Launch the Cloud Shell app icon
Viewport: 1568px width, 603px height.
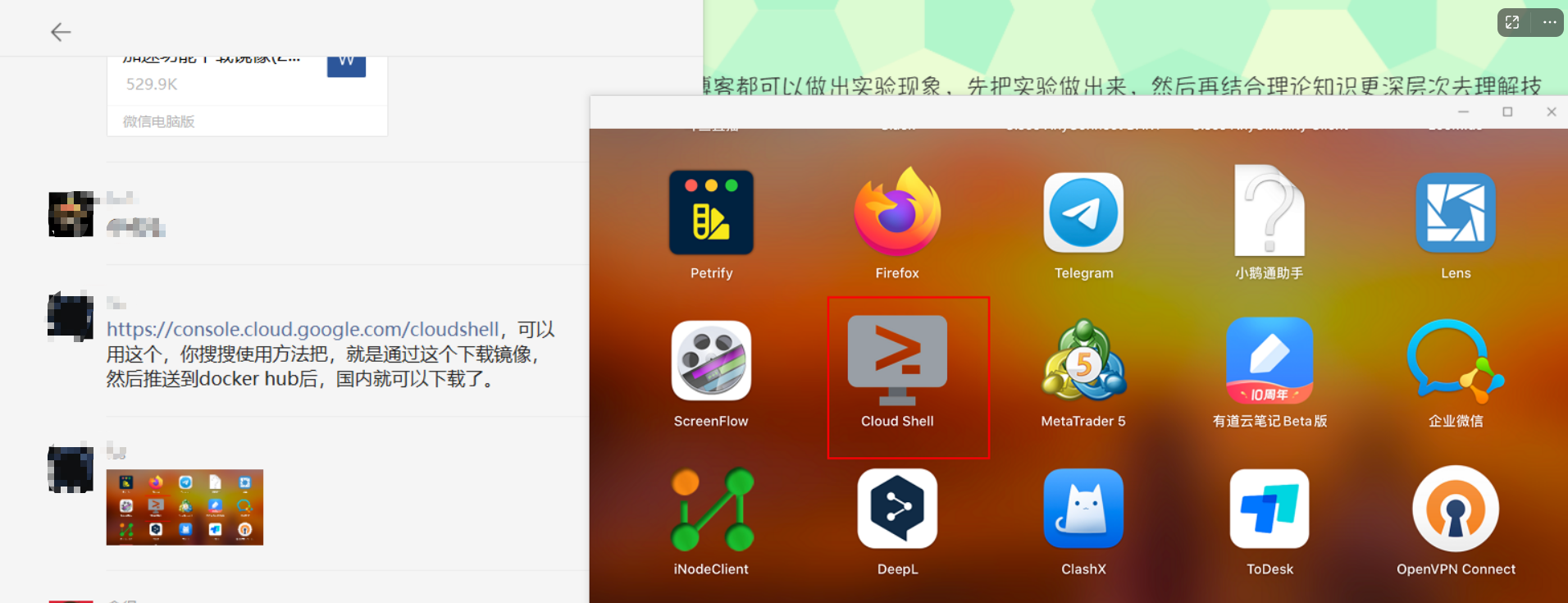pos(897,360)
